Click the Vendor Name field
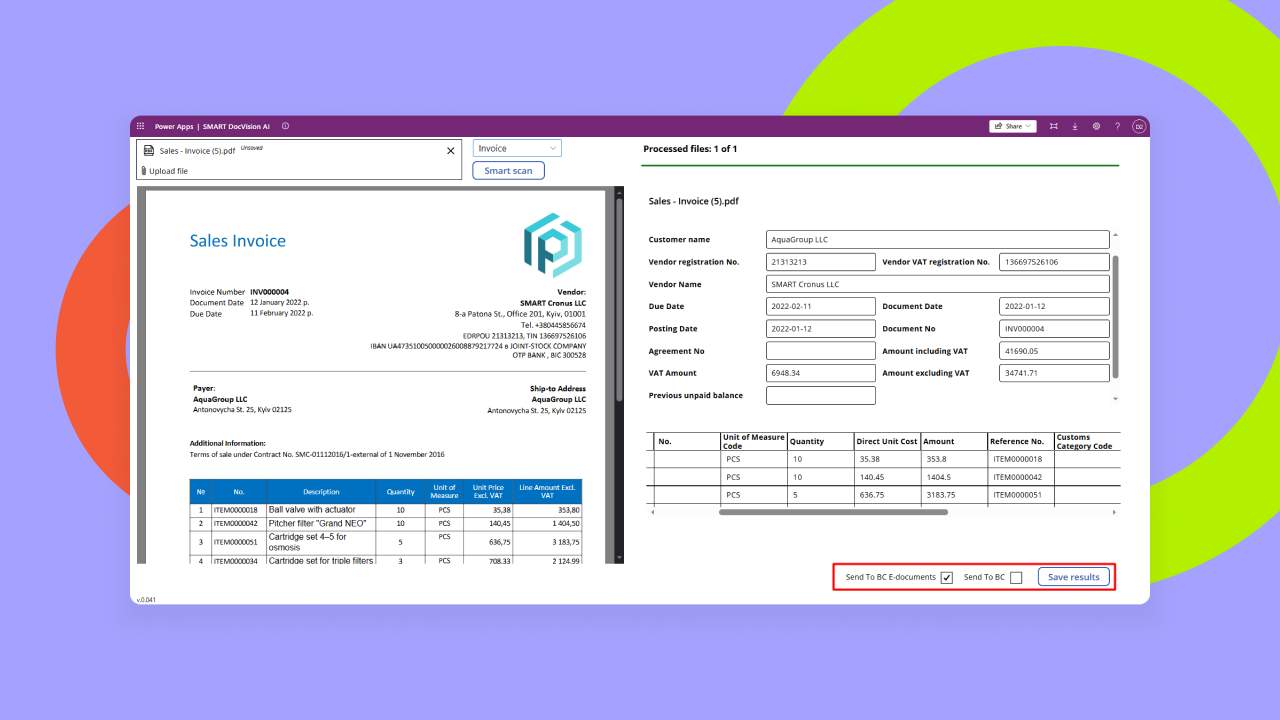 click(x=938, y=284)
